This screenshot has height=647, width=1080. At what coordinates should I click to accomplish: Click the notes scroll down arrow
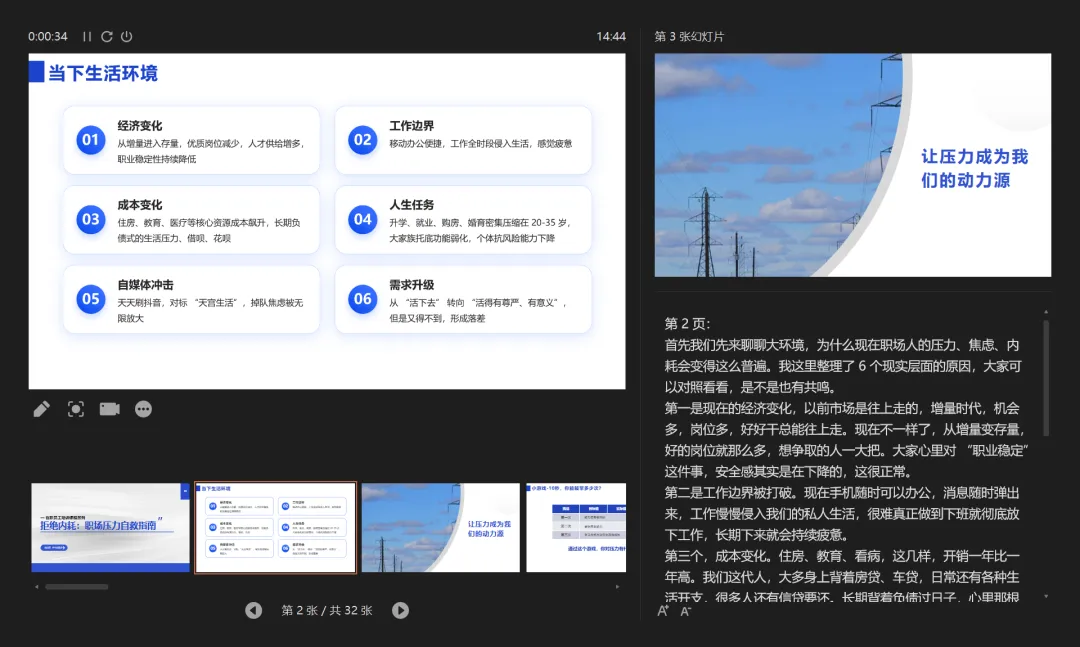1046,597
